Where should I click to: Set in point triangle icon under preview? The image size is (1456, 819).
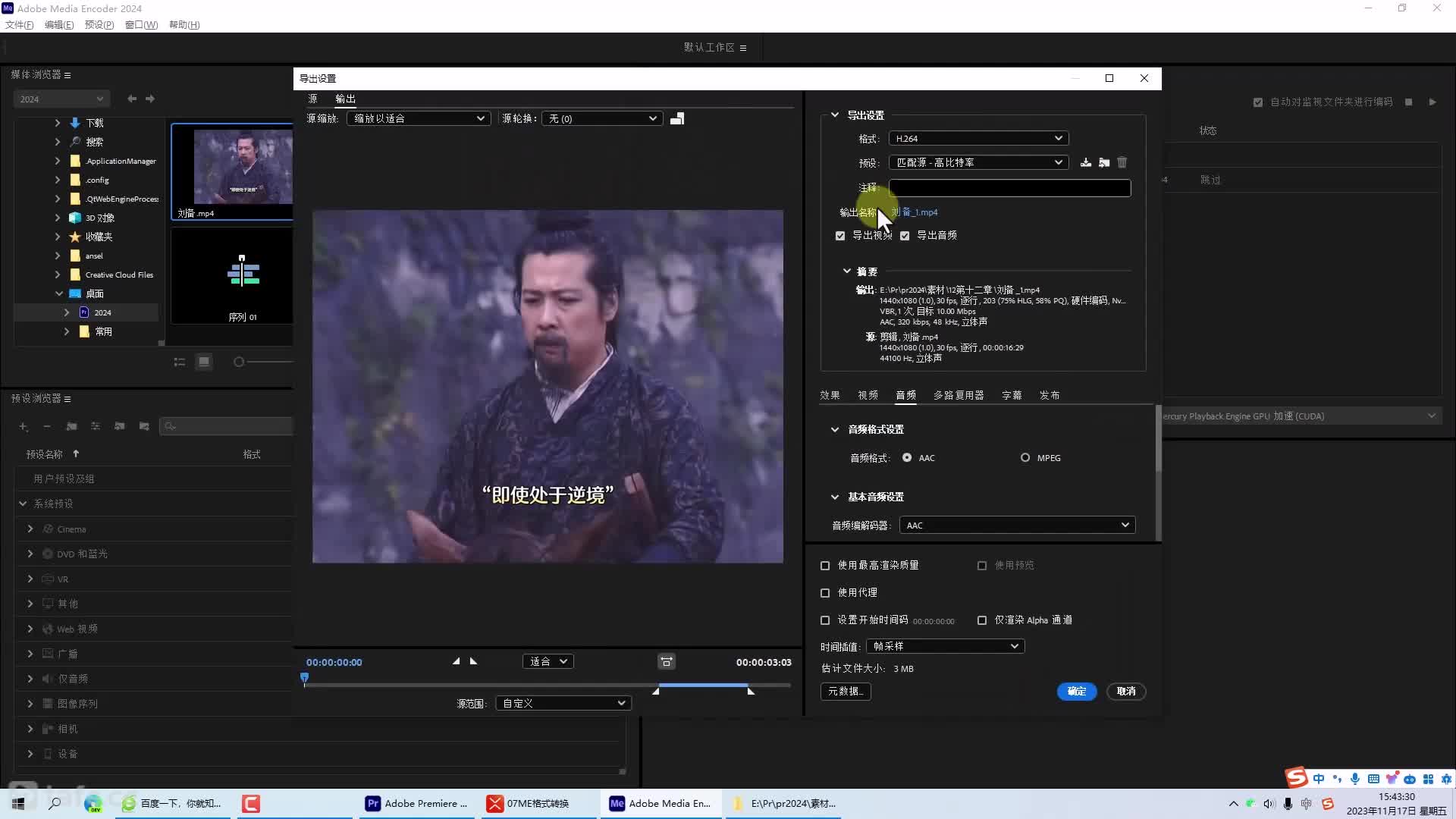click(x=456, y=661)
